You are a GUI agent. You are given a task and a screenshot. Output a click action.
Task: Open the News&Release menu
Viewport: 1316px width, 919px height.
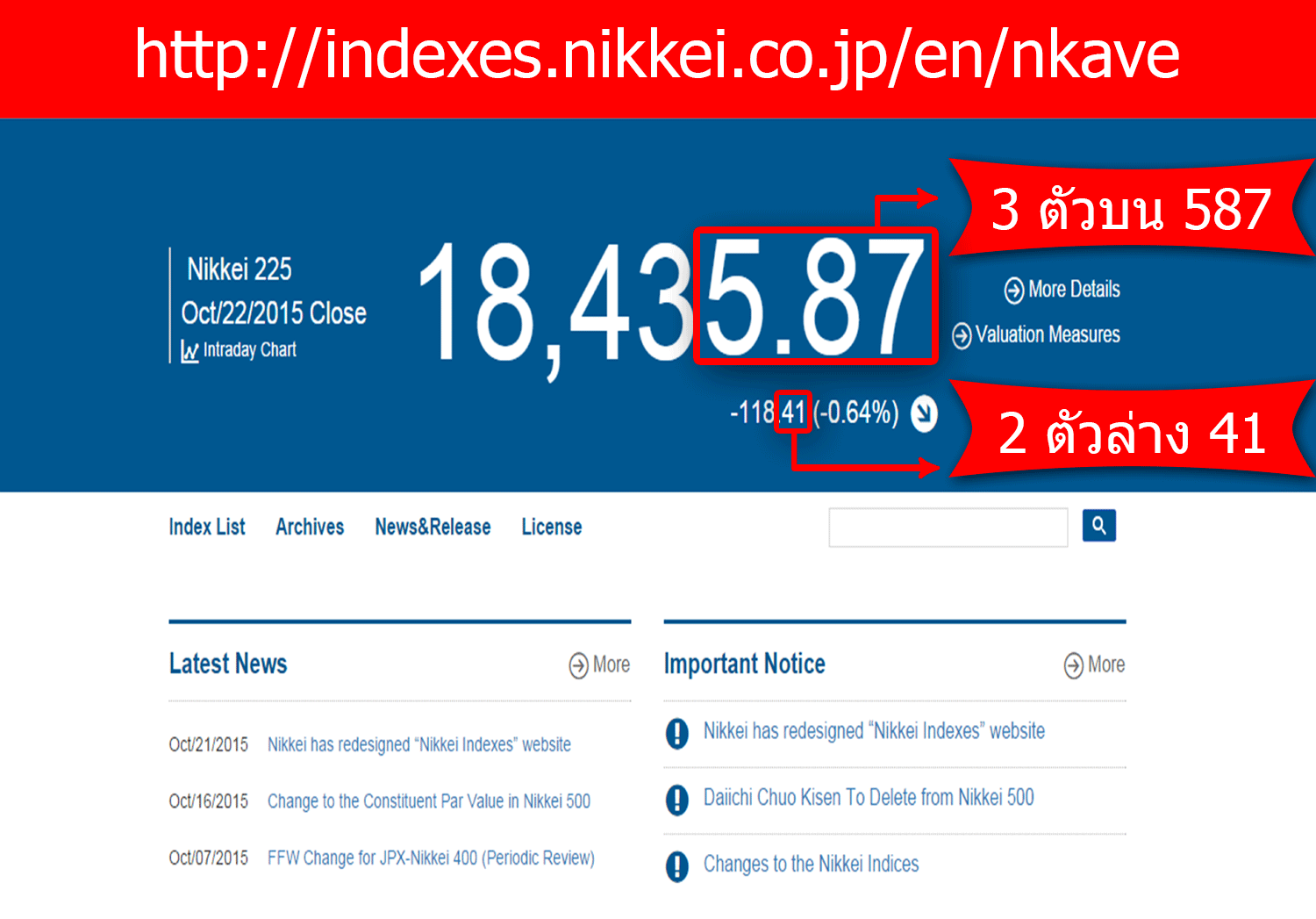pyautogui.click(x=433, y=527)
